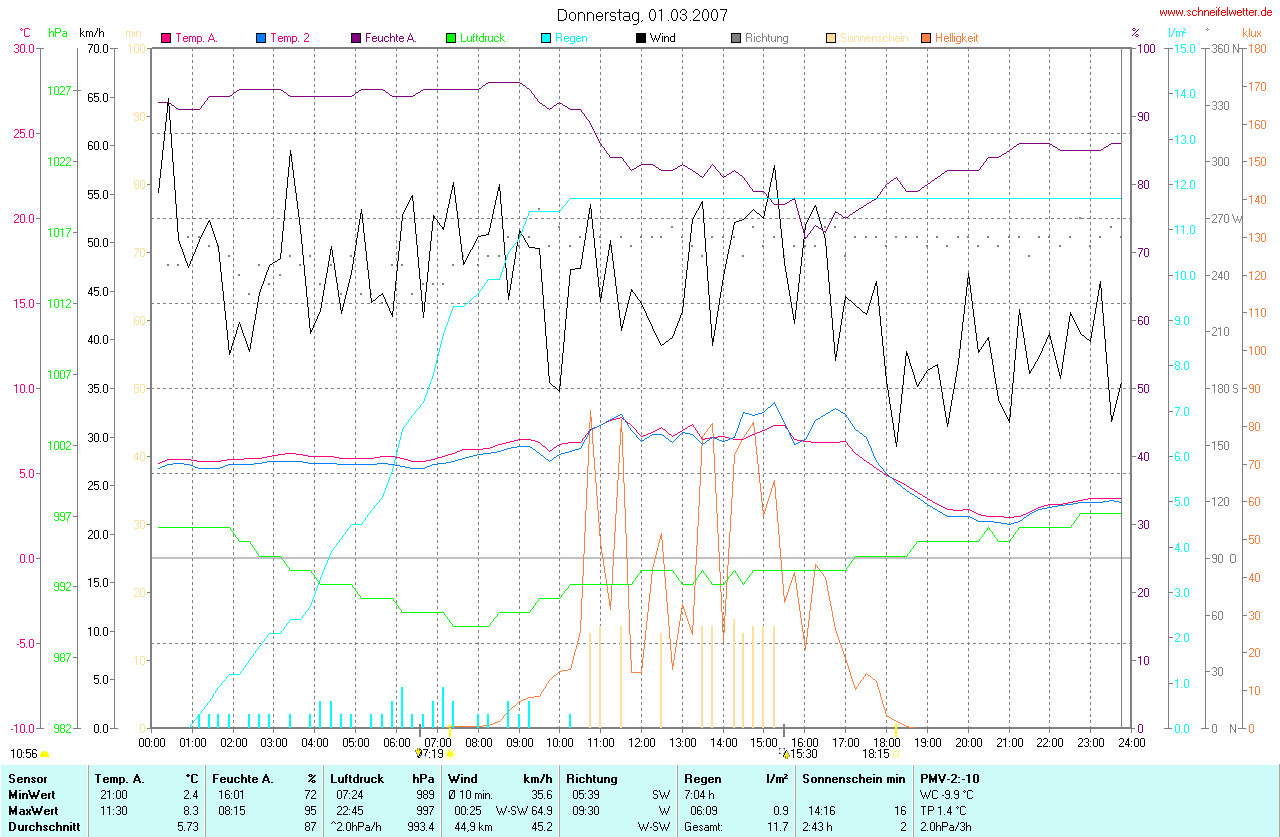The height and width of the screenshot is (837, 1280).
Task: Click the purple Feuchte A. legend swatch
Action: coord(356,38)
